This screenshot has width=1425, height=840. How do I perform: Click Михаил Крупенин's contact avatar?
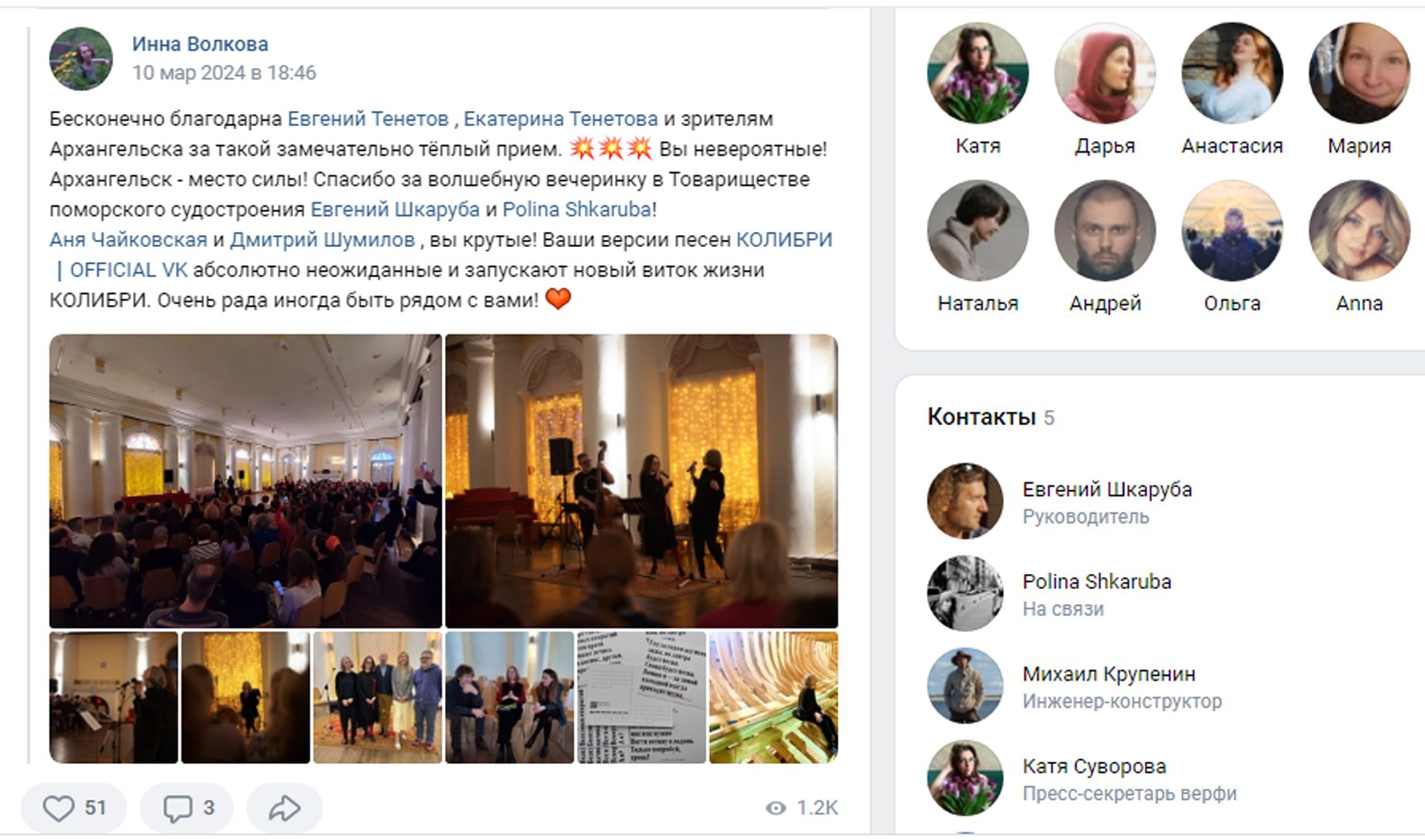tap(965, 686)
